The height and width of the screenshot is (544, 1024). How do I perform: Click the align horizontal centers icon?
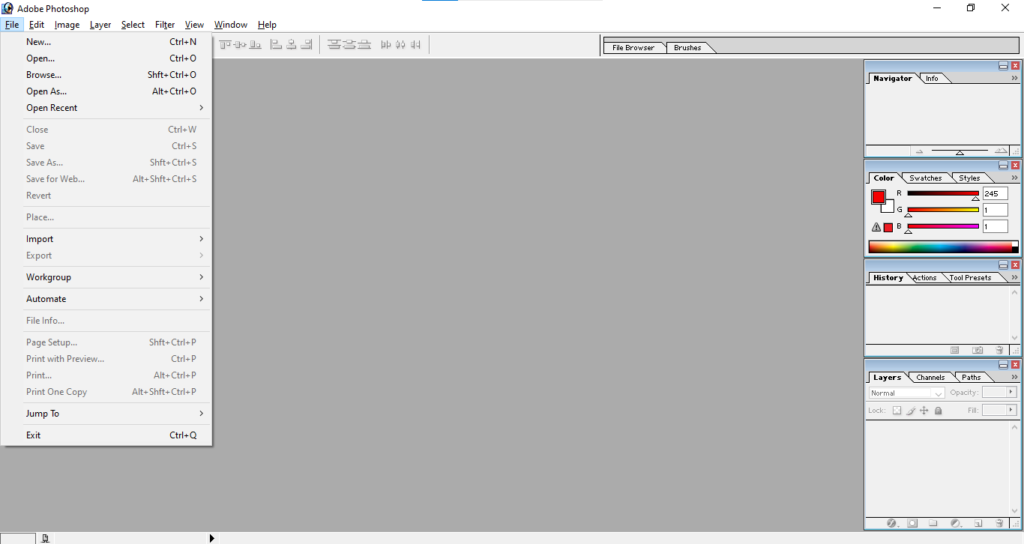pyautogui.click(x=291, y=44)
